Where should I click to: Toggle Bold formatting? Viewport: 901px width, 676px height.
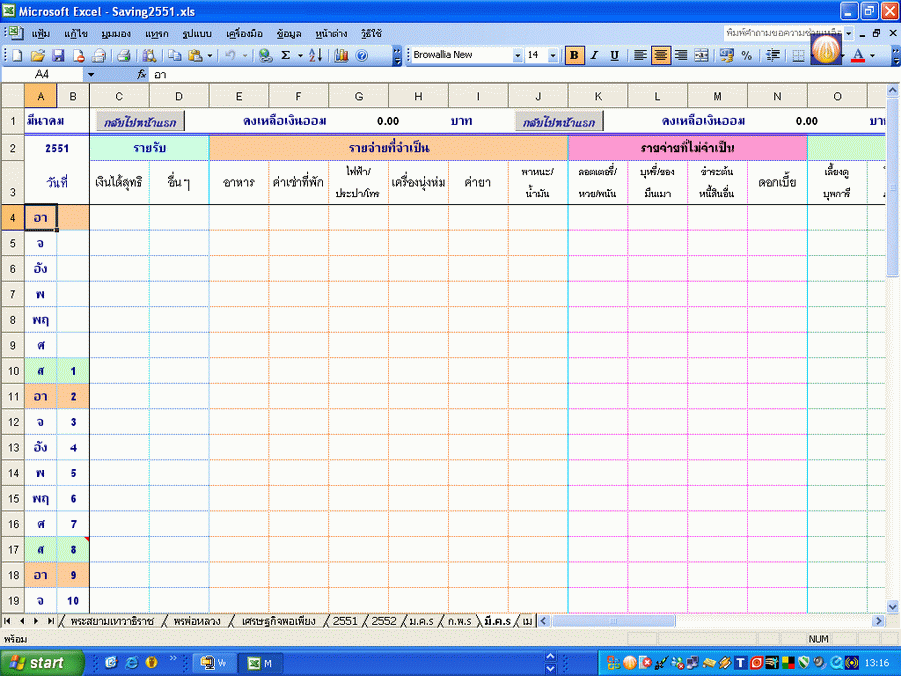(574, 56)
